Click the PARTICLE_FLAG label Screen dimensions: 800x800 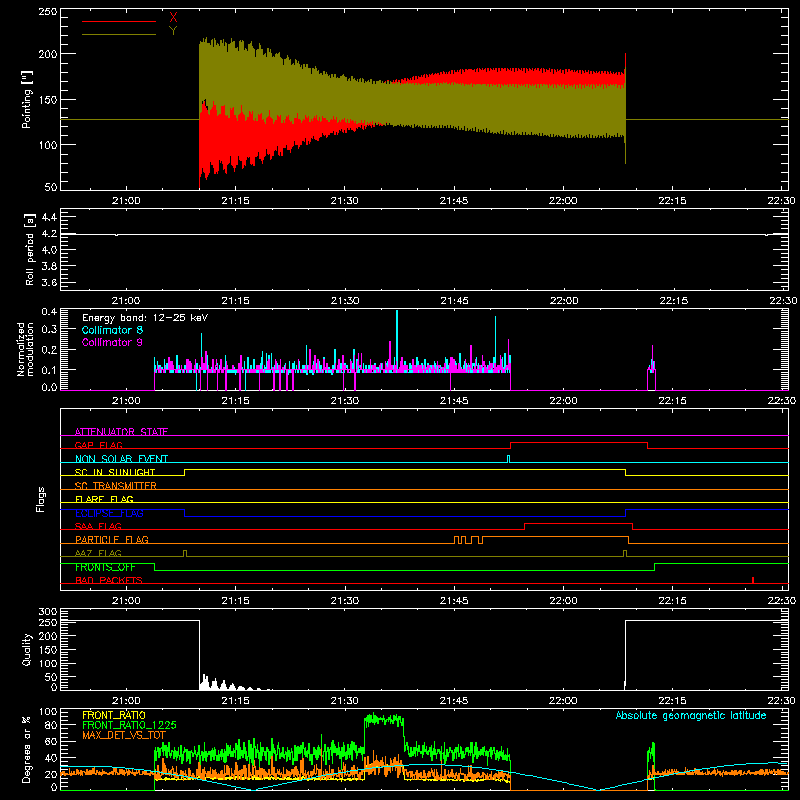pyautogui.click(x=112, y=540)
